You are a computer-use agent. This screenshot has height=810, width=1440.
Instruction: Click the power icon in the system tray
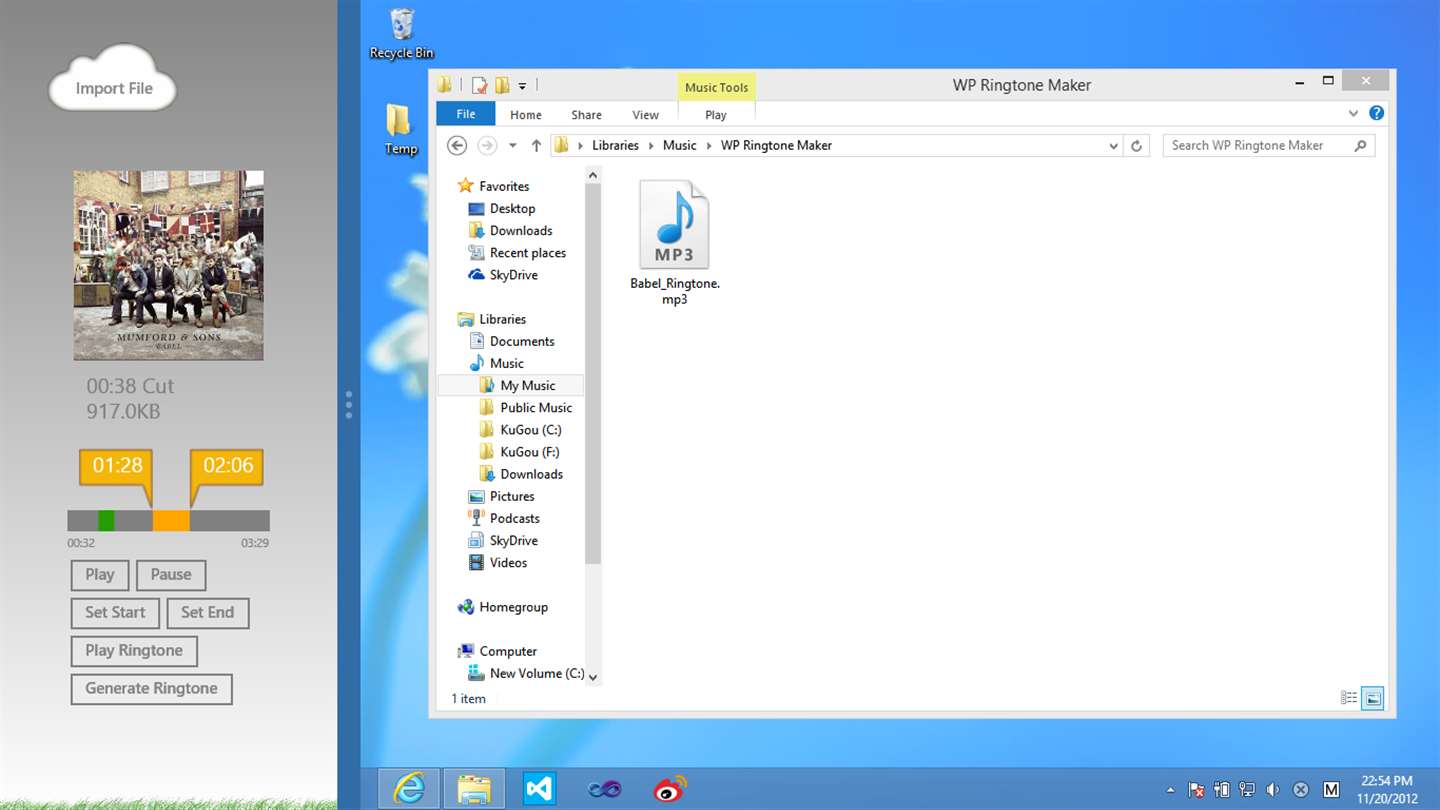[1221, 790]
